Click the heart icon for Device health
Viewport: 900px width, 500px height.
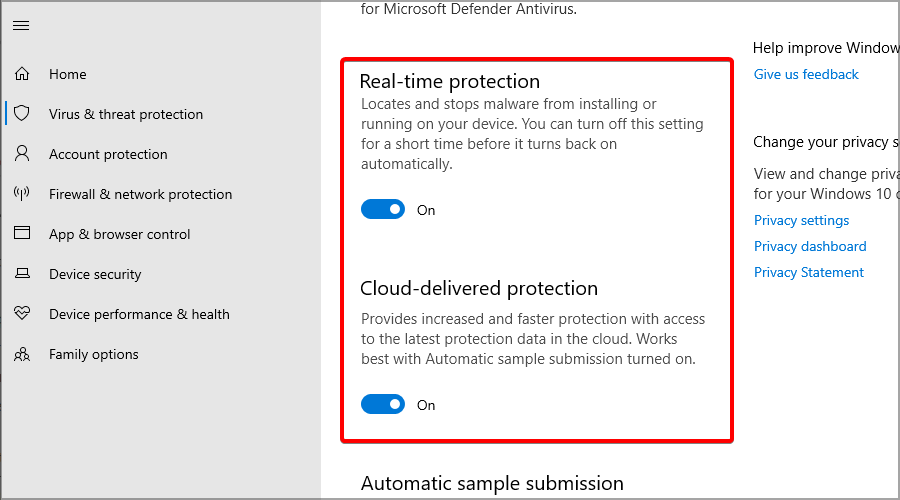(x=22, y=313)
